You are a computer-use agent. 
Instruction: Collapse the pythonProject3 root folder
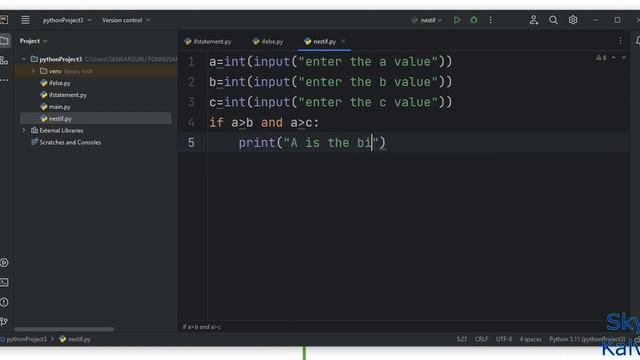[x=24, y=59]
